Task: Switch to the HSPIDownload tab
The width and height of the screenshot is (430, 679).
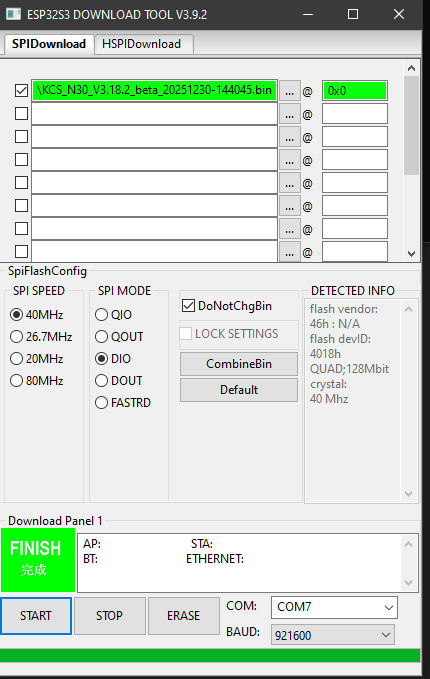Action: [x=143, y=44]
